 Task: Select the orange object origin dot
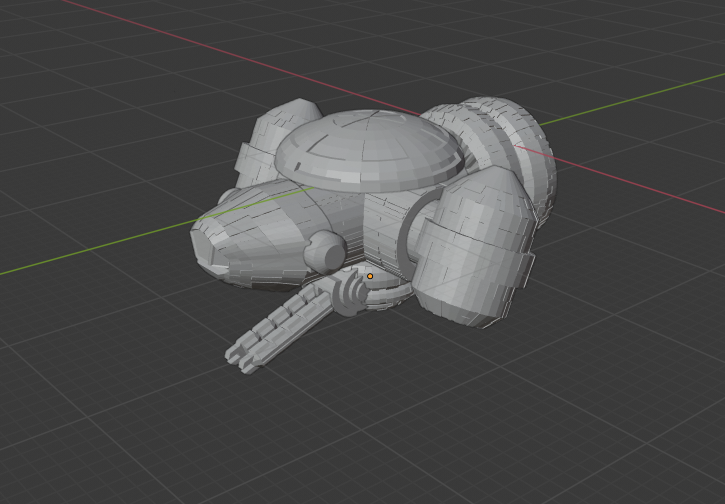(x=370, y=276)
